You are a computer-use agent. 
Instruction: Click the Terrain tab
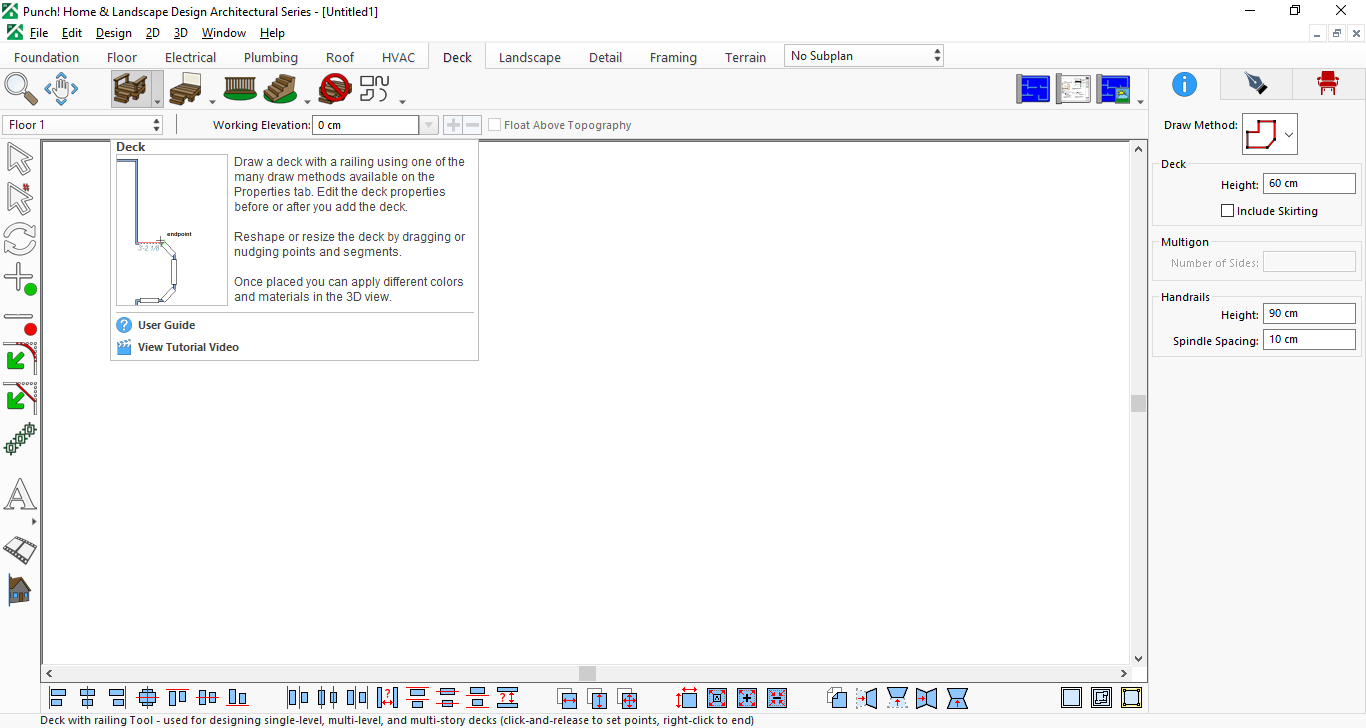tap(746, 57)
